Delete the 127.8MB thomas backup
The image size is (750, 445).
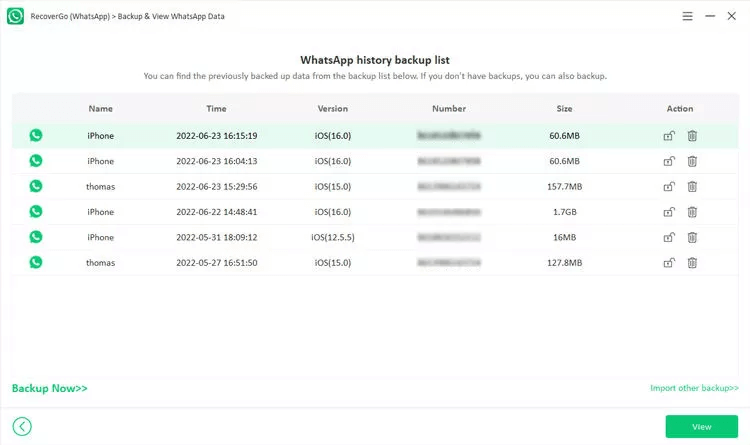point(692,263)
